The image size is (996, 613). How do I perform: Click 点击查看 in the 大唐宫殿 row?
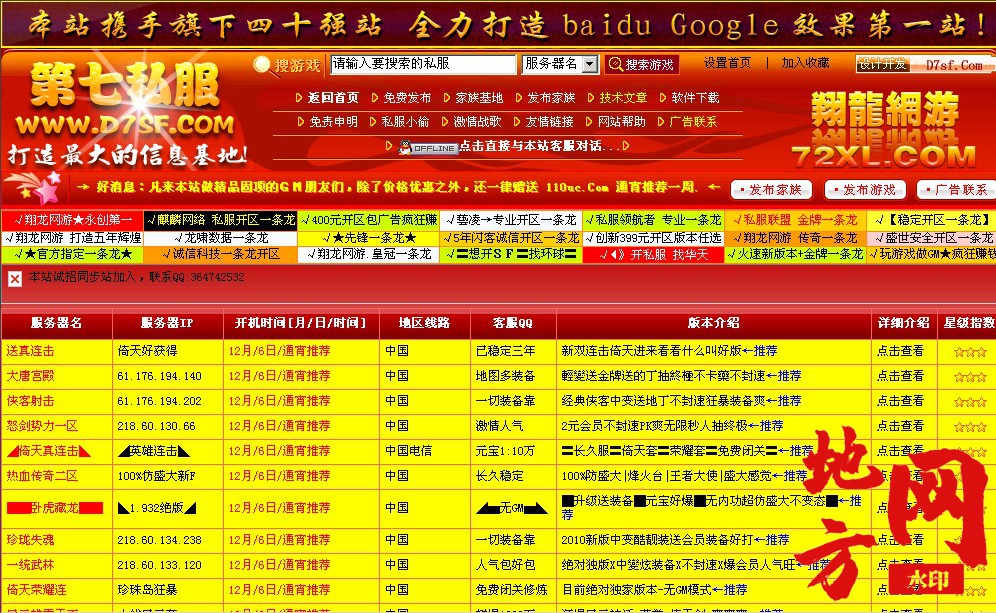click(x=900, y=376)
